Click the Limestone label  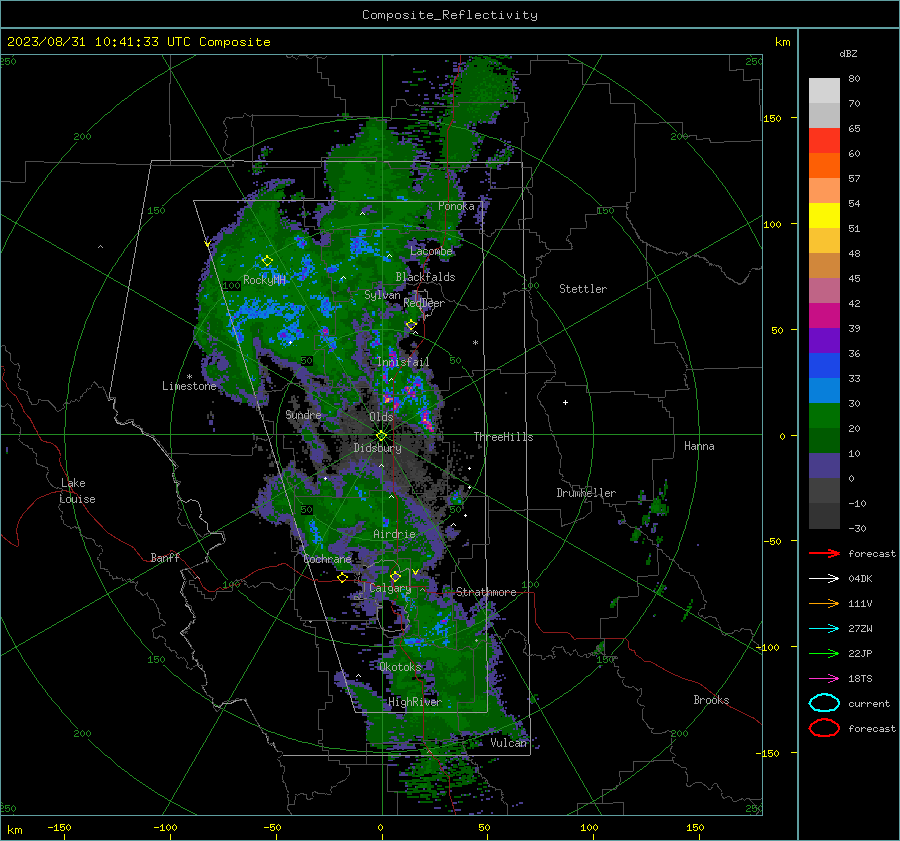(189, 386)
